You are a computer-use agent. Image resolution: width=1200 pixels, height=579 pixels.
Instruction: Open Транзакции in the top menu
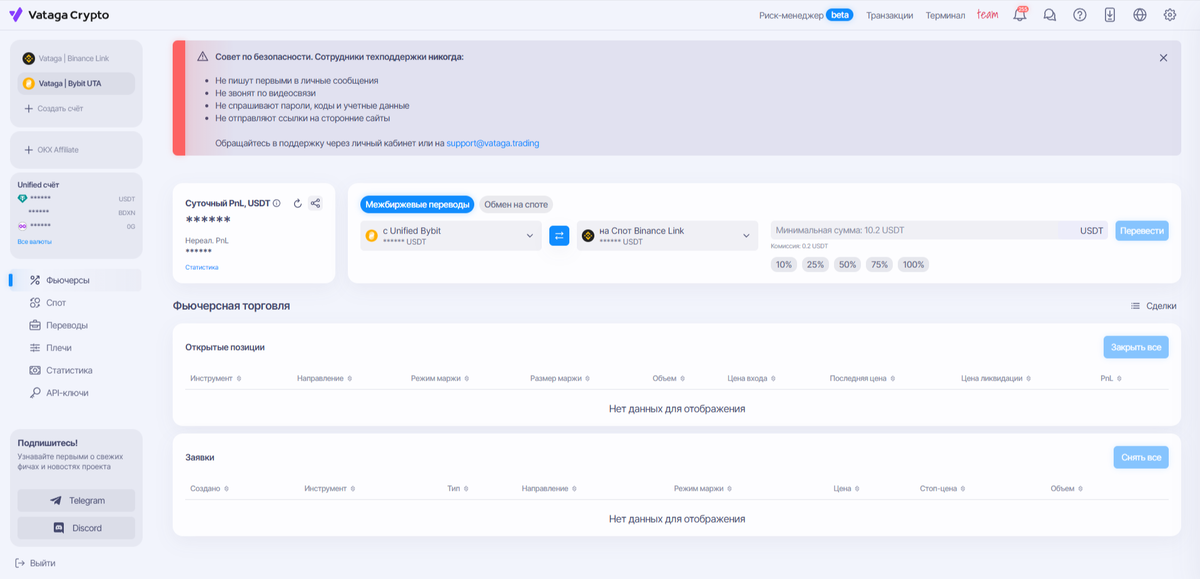(x=890, y=15)
